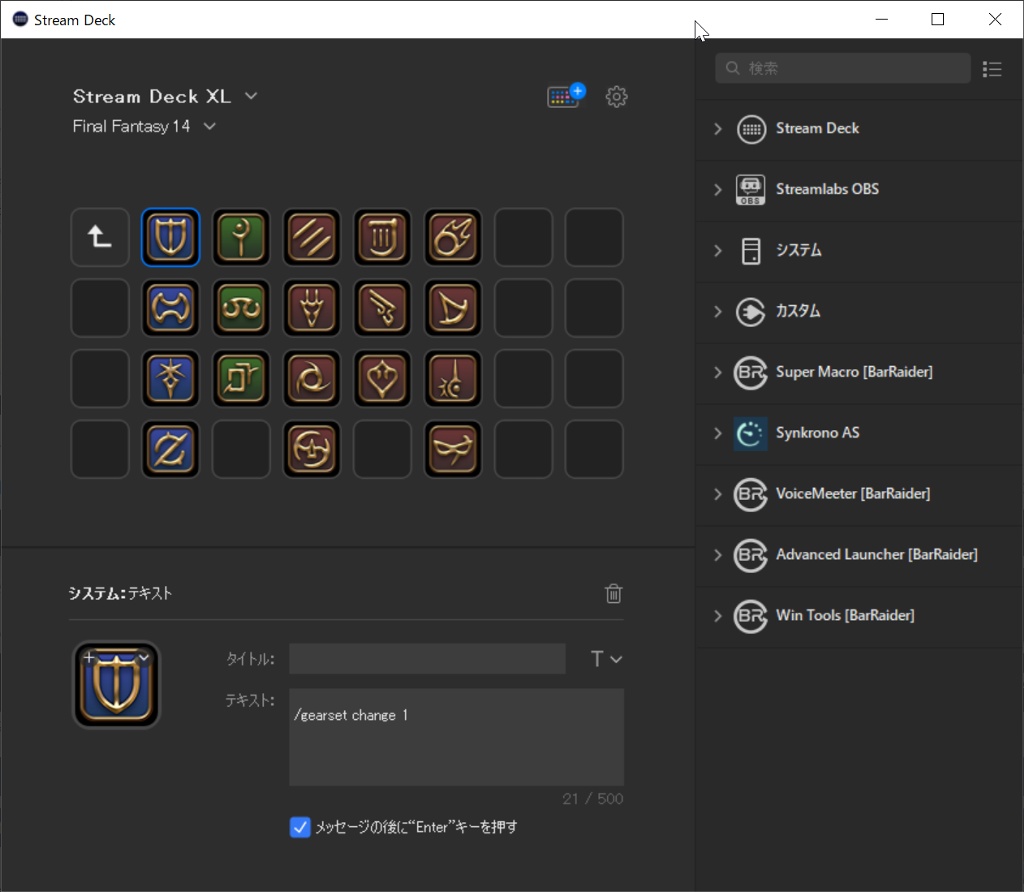Expand the Streamlabs OBS actions group
The width and height of the screenshot is (1024, 892).
(x=718, y=190)
